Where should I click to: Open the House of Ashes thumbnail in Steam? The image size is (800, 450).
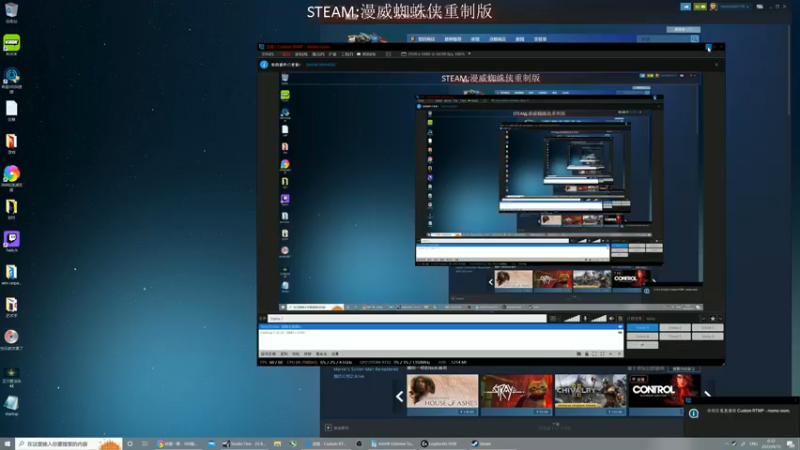(x=442, y=395)
